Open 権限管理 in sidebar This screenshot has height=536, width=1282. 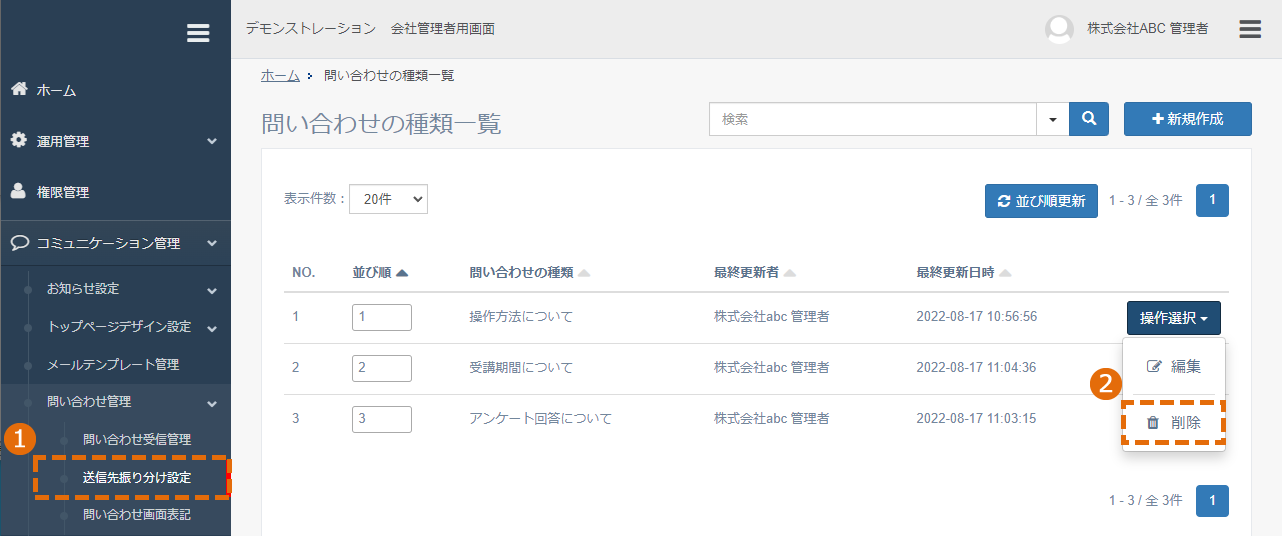coord(63,192)
